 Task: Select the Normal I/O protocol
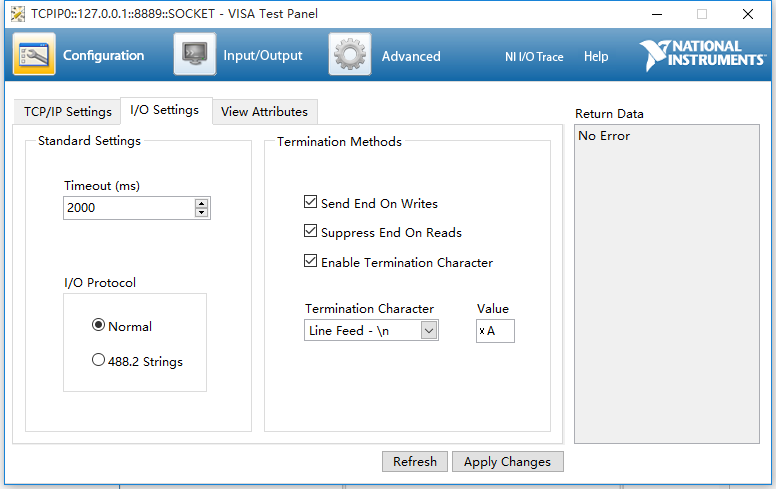pos(98,325)
